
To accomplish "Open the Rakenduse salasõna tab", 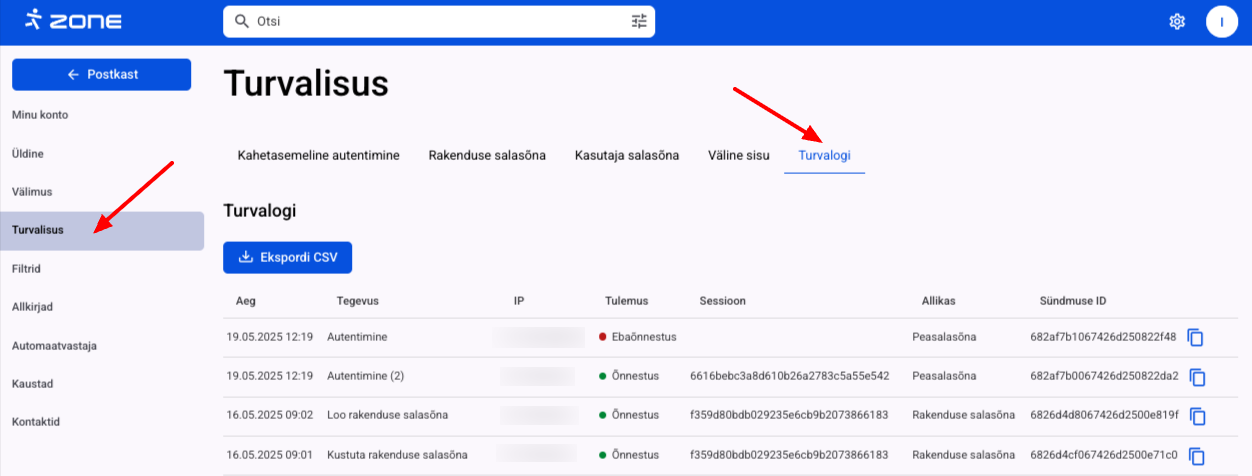I will (487, 156).
